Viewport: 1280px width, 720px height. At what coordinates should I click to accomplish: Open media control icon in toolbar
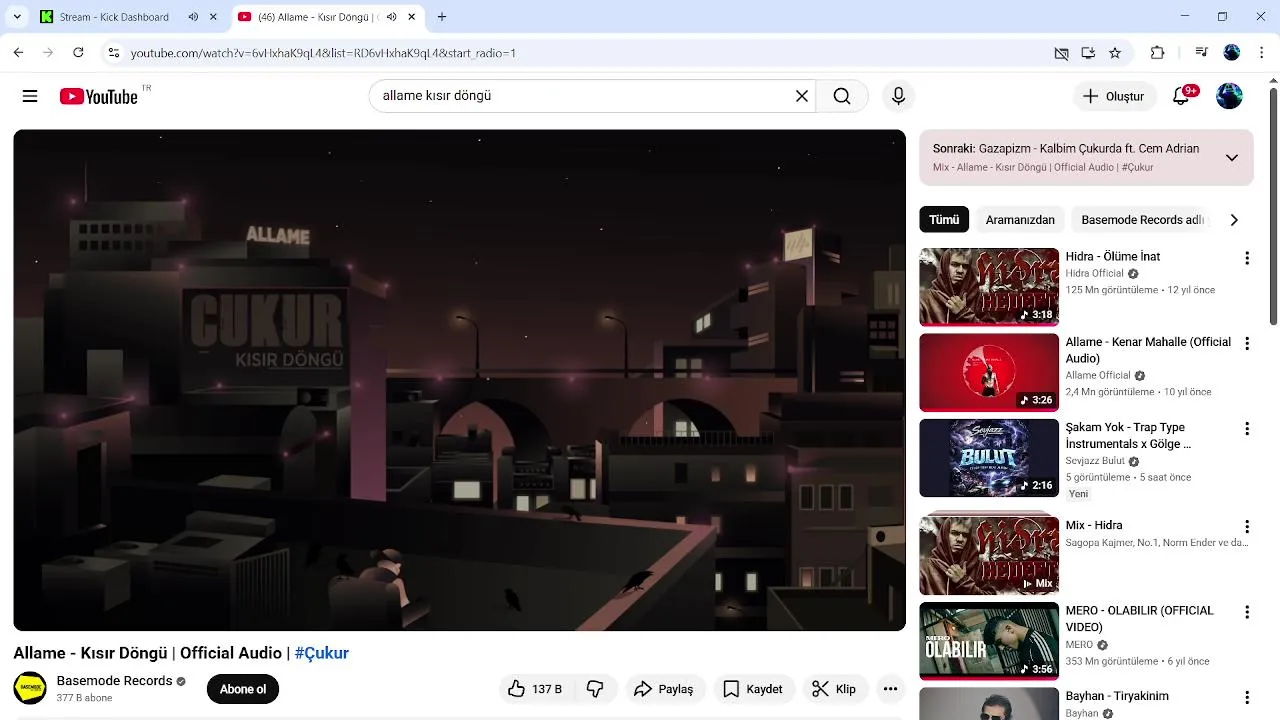[1201, 53]
